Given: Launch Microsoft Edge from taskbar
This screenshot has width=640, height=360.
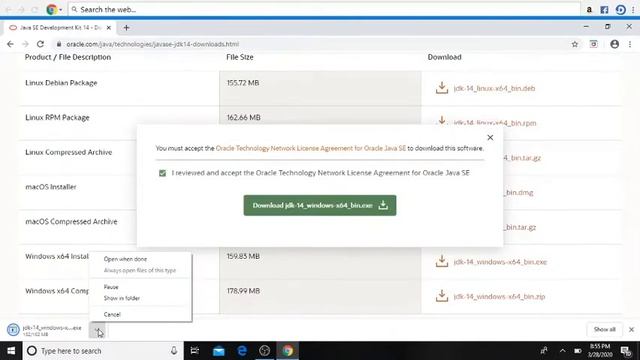Looking at the screenshot, I should click(242, 351).
